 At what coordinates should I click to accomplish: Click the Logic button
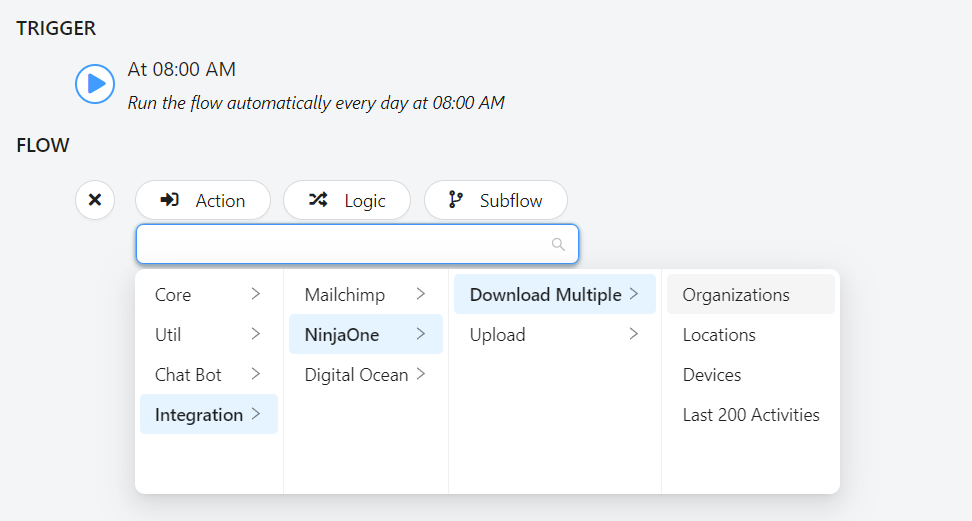347,200
